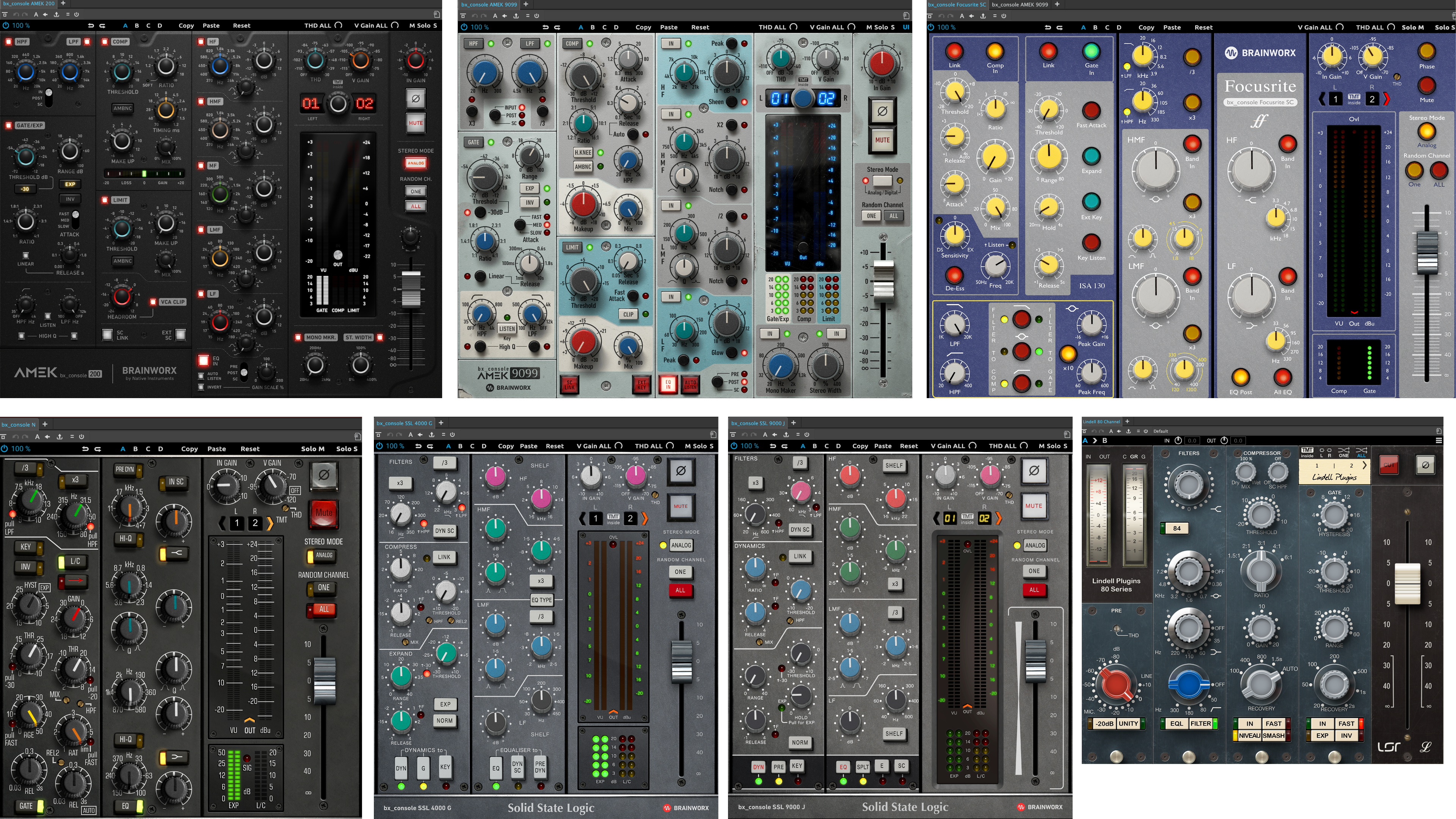The image size is (1456, 819).
Task: Click the orange next-channel arrow in bx_console N
Action: tap(270, 523)
